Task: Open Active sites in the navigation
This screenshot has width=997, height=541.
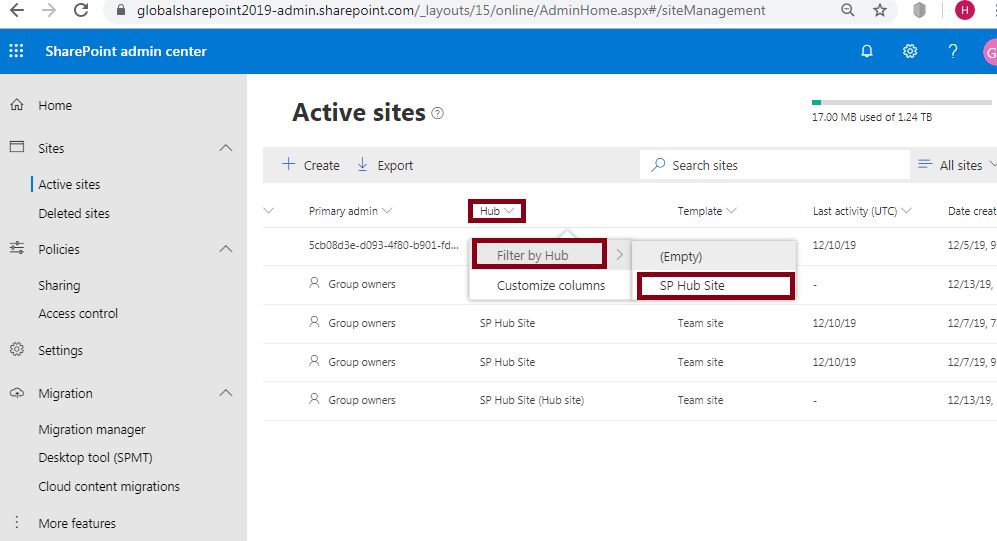Action: pos(69,184)
